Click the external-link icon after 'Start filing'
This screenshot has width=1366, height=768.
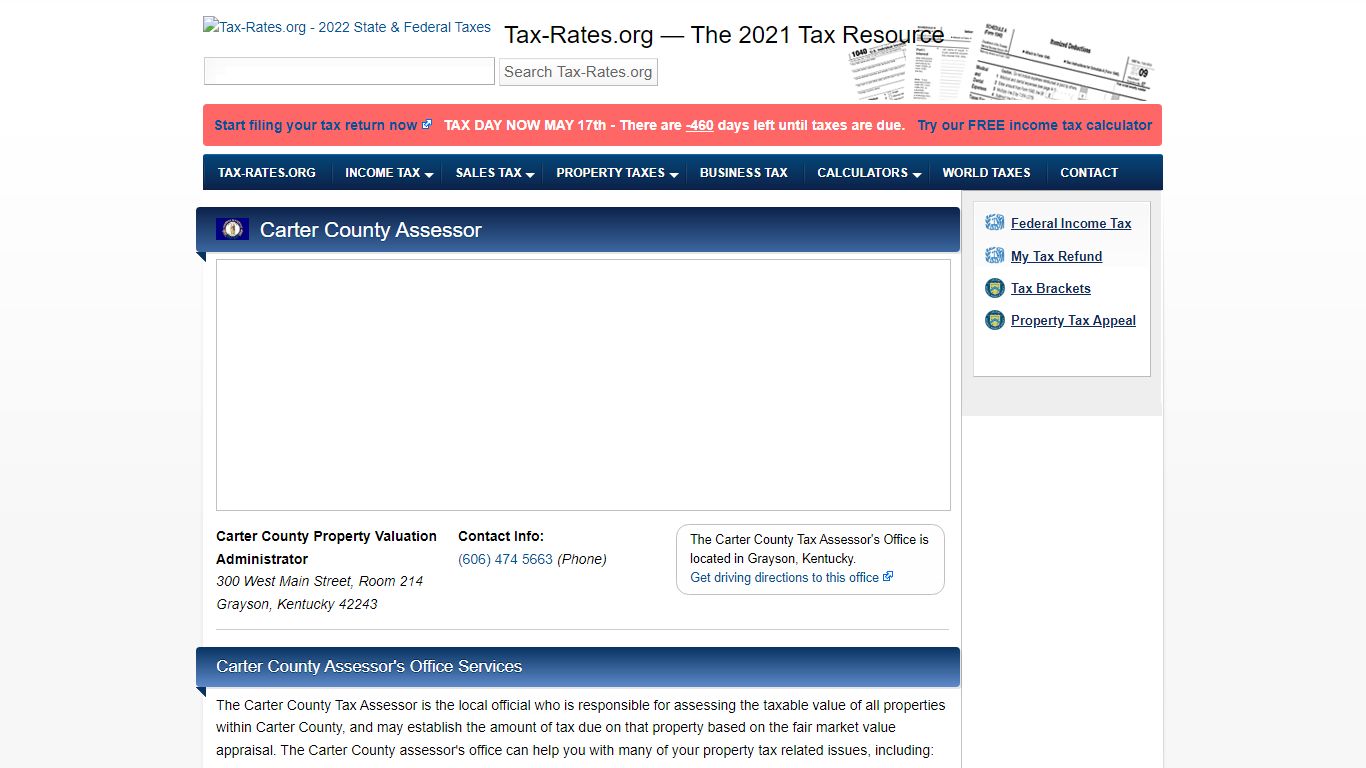[427, 125]
